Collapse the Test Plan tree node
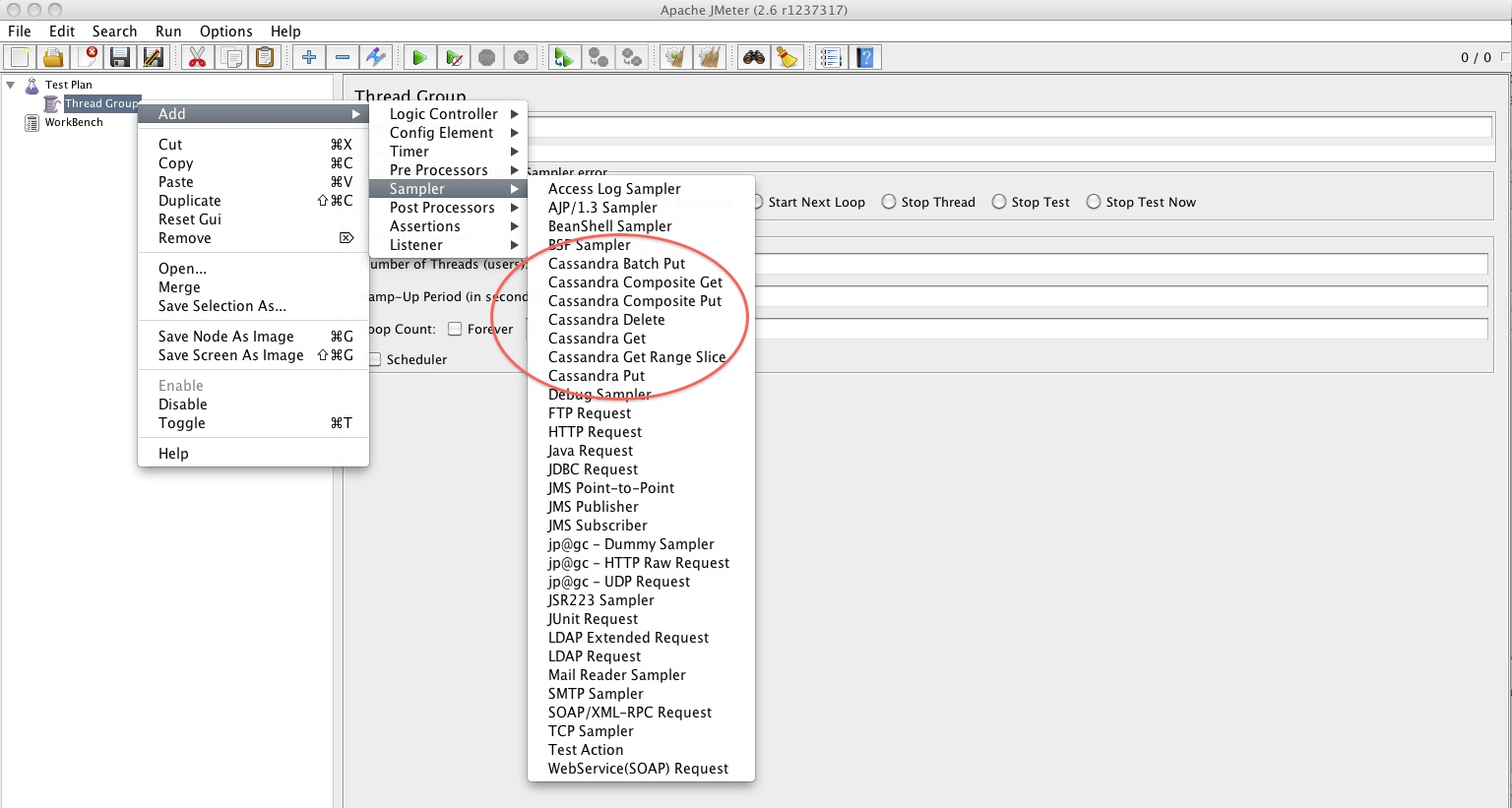Image resolution: width=1512 pixels, height=808 pixels. pyautogui.click(x=11, y=85)
